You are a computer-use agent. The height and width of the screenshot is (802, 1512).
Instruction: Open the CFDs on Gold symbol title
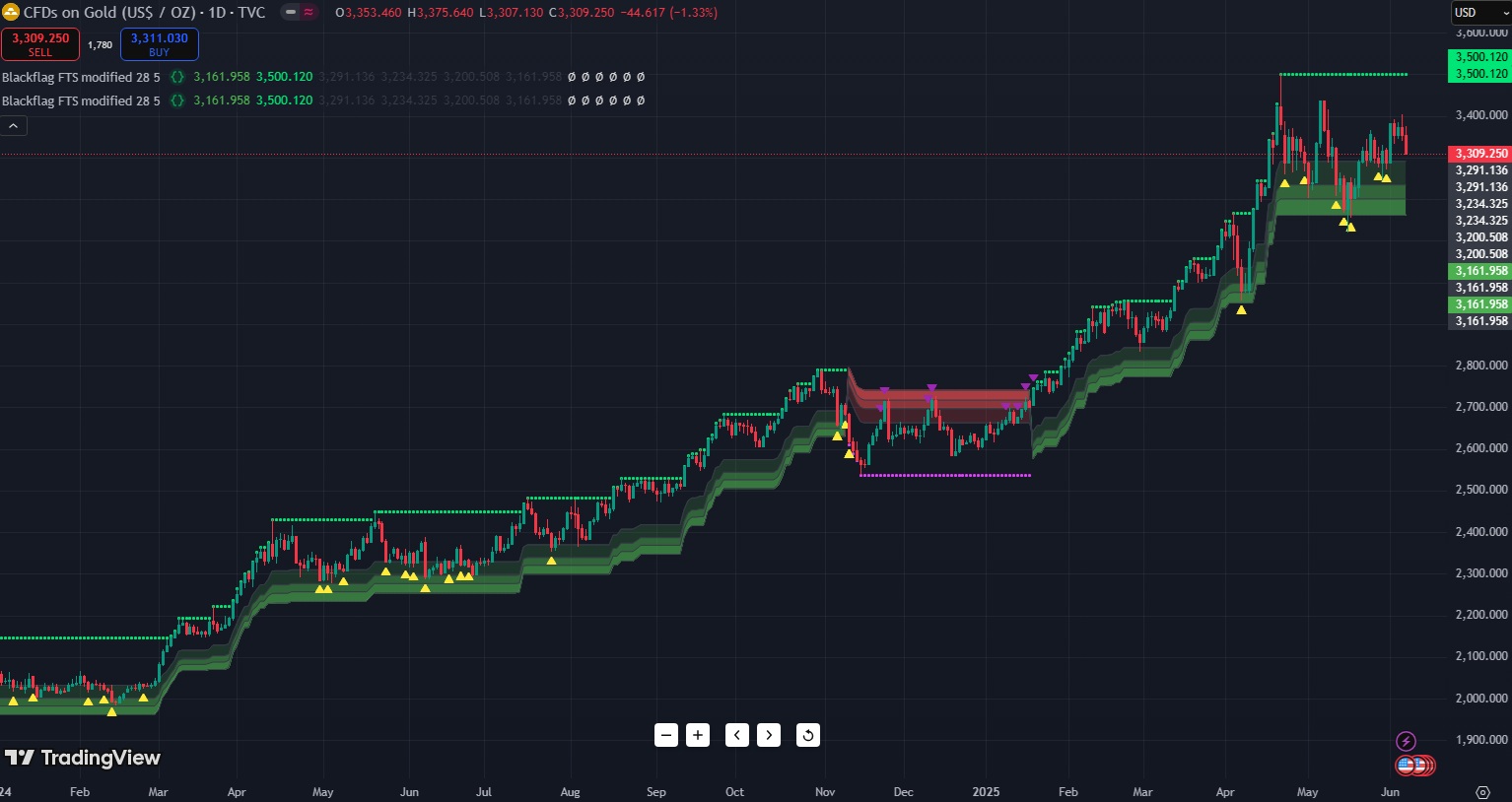tap(145, 13)
